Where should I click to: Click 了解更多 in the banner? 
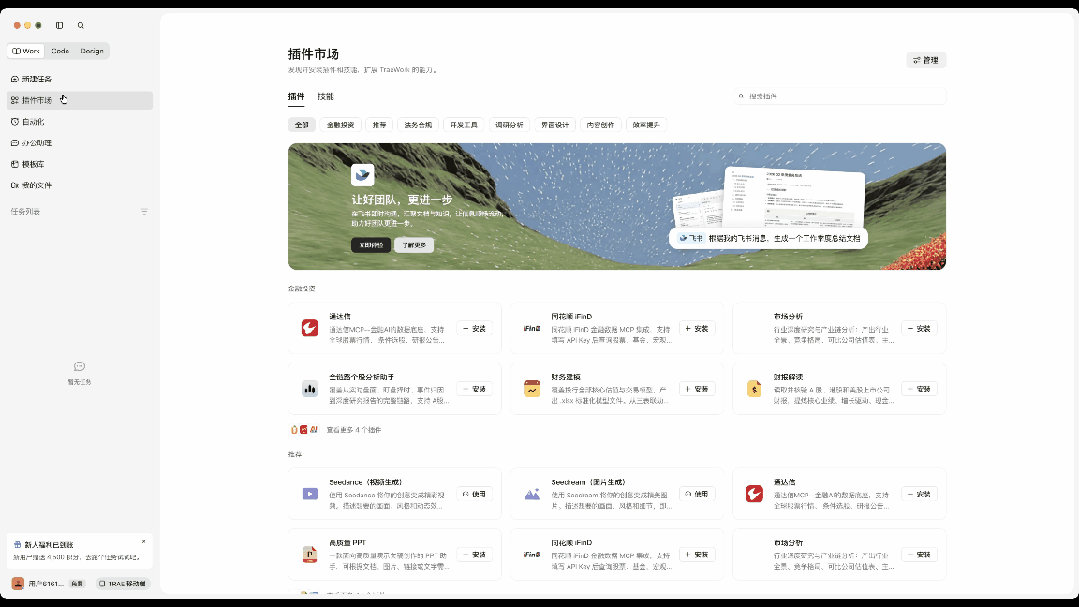(x=414, y=245)
